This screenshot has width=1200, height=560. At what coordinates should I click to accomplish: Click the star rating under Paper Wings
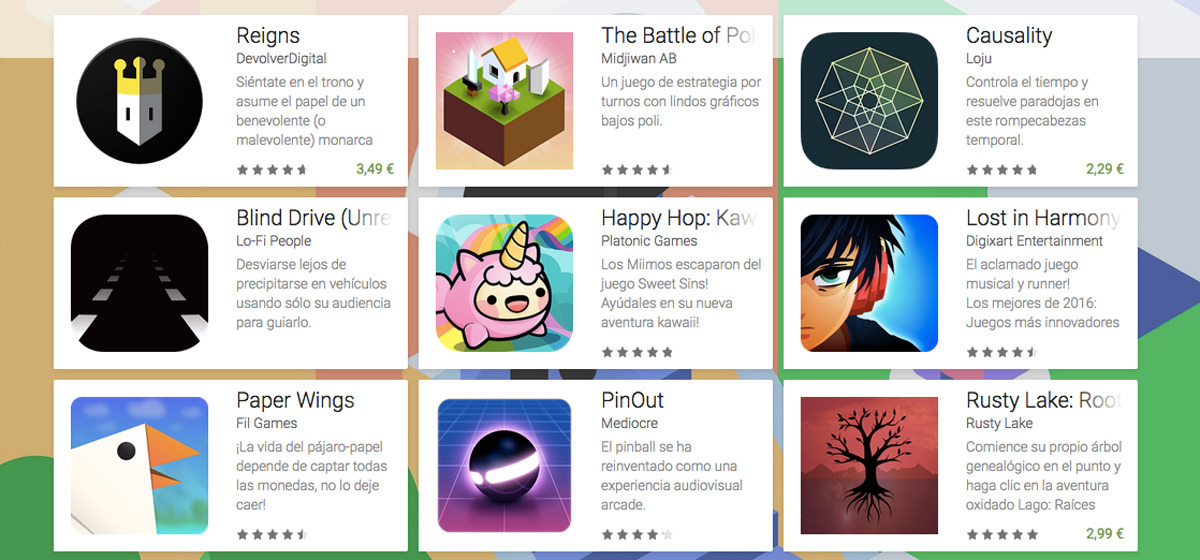click(x=272, y=534)
